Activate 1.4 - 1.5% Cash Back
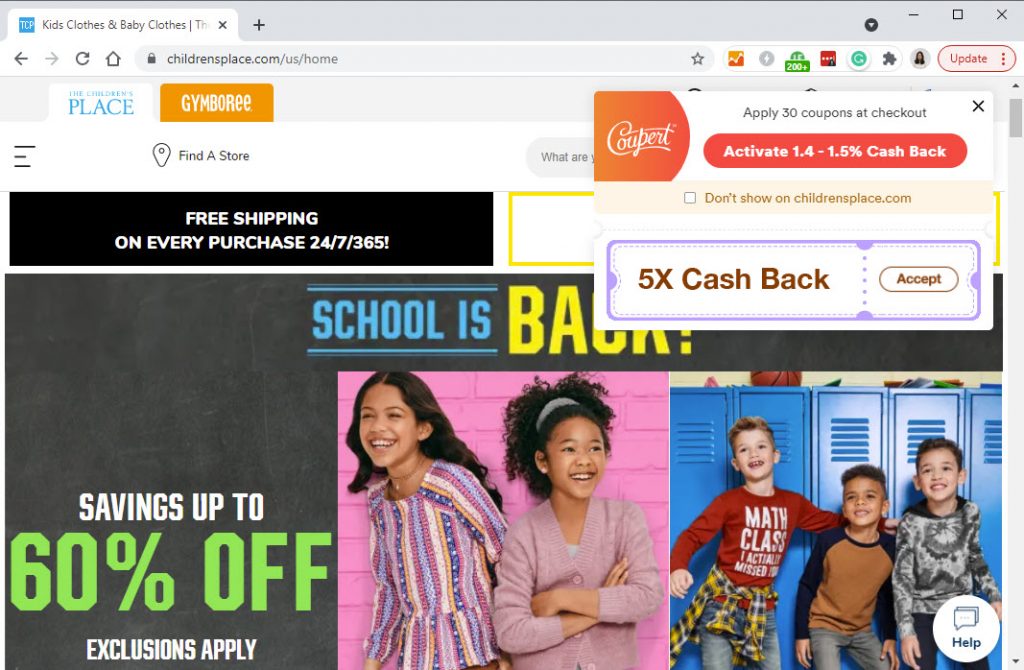 835,152
